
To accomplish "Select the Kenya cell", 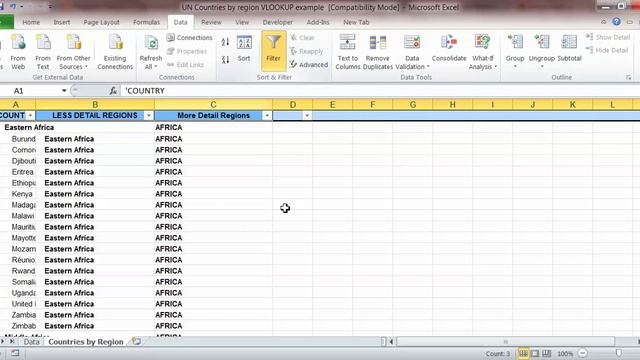I will [x=18, y=194].
